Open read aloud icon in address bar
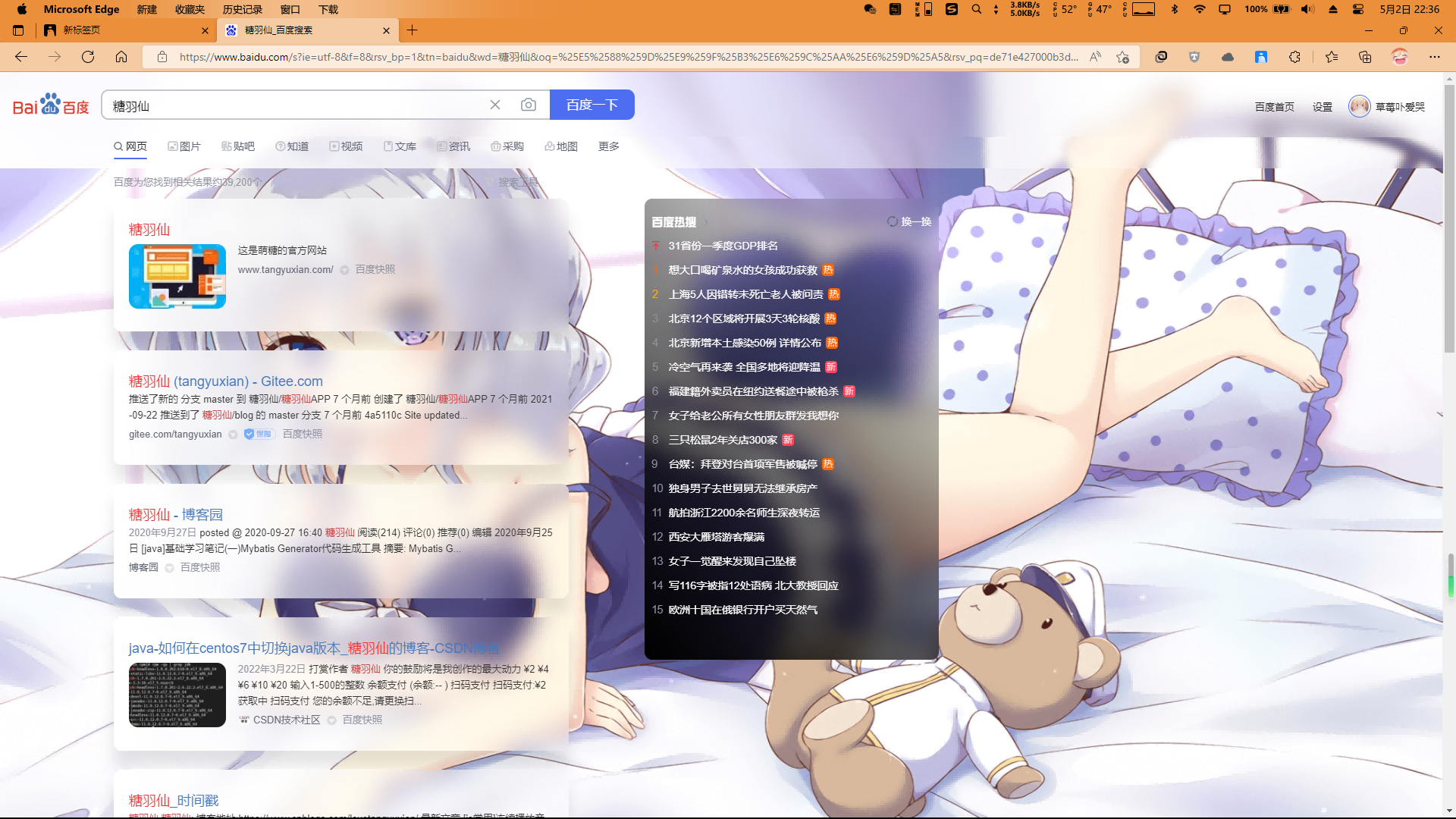Image resolution: width=1456 pixels, height=819 pixels. (x=1095, y=57)
